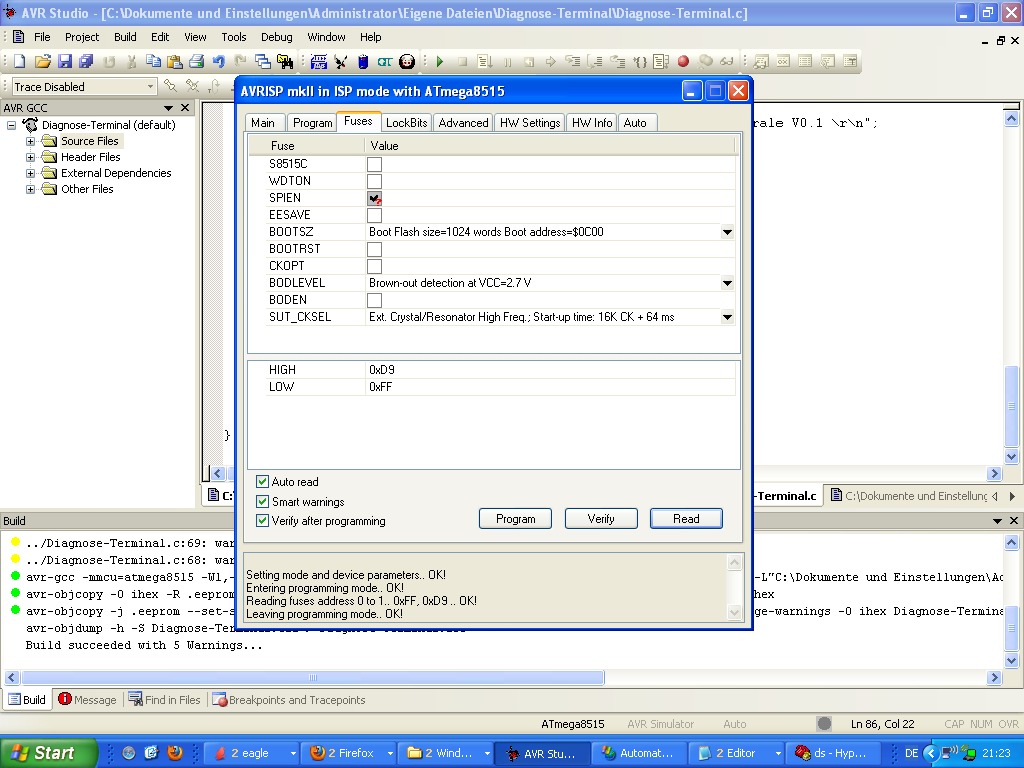
Task: Open the window list toolbar icon
Action: pos(263,61)
